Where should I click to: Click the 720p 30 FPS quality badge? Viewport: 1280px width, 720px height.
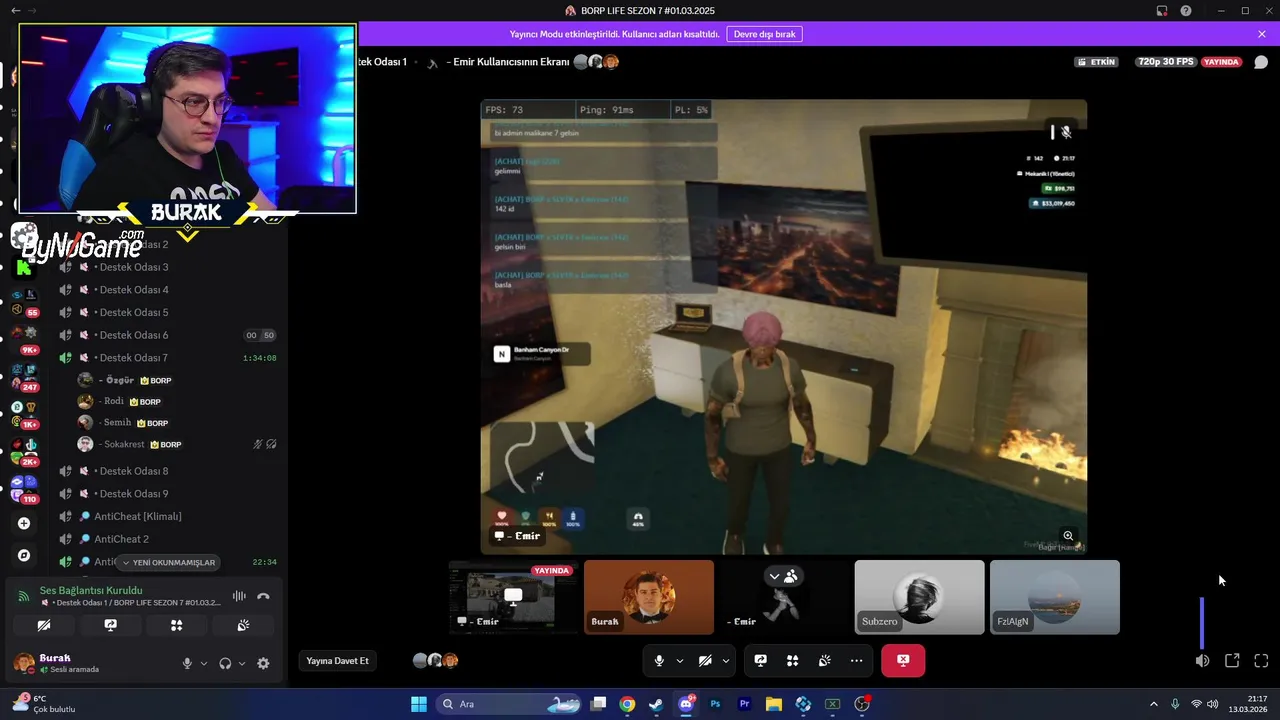1165,62
